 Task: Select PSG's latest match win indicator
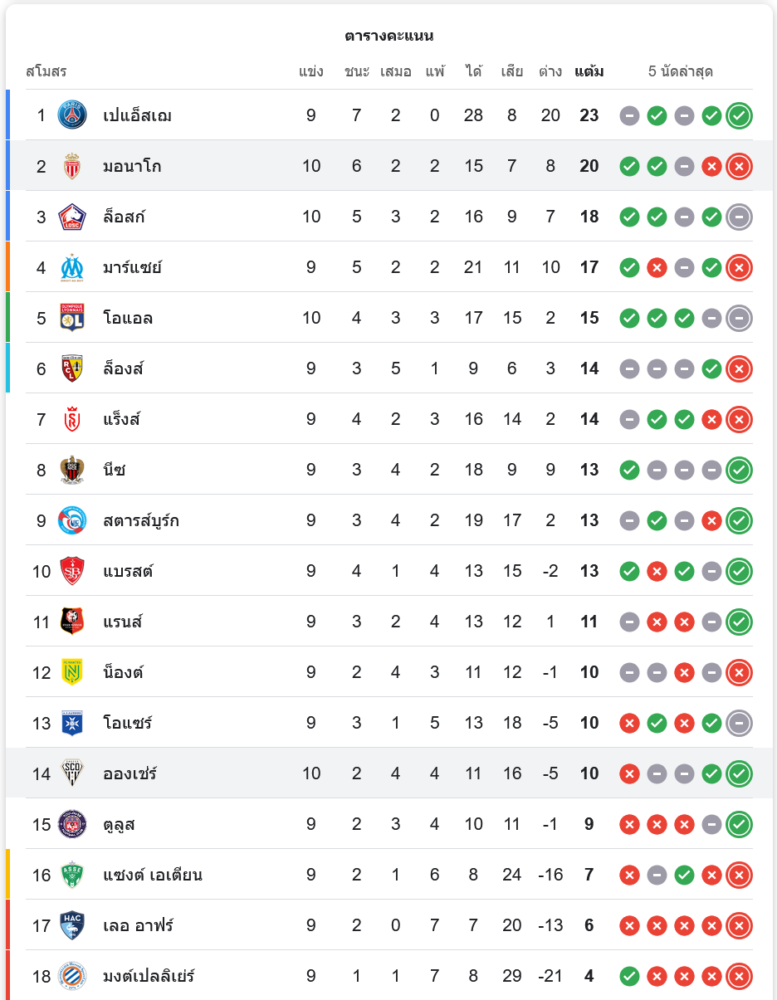pos(739,115)
